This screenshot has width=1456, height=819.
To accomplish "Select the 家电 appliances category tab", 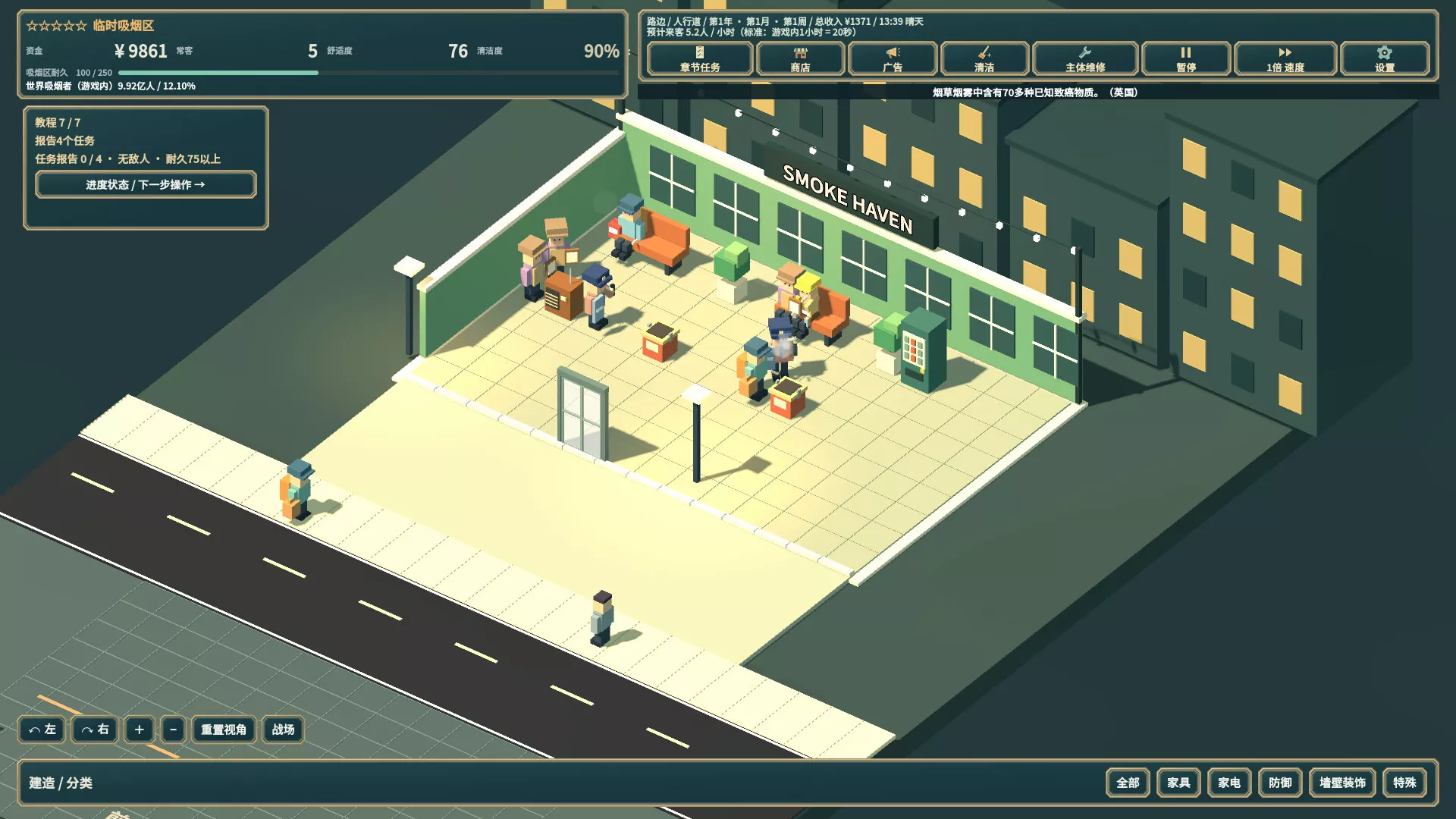I will pyautogui.click(x=1229, y=783).
